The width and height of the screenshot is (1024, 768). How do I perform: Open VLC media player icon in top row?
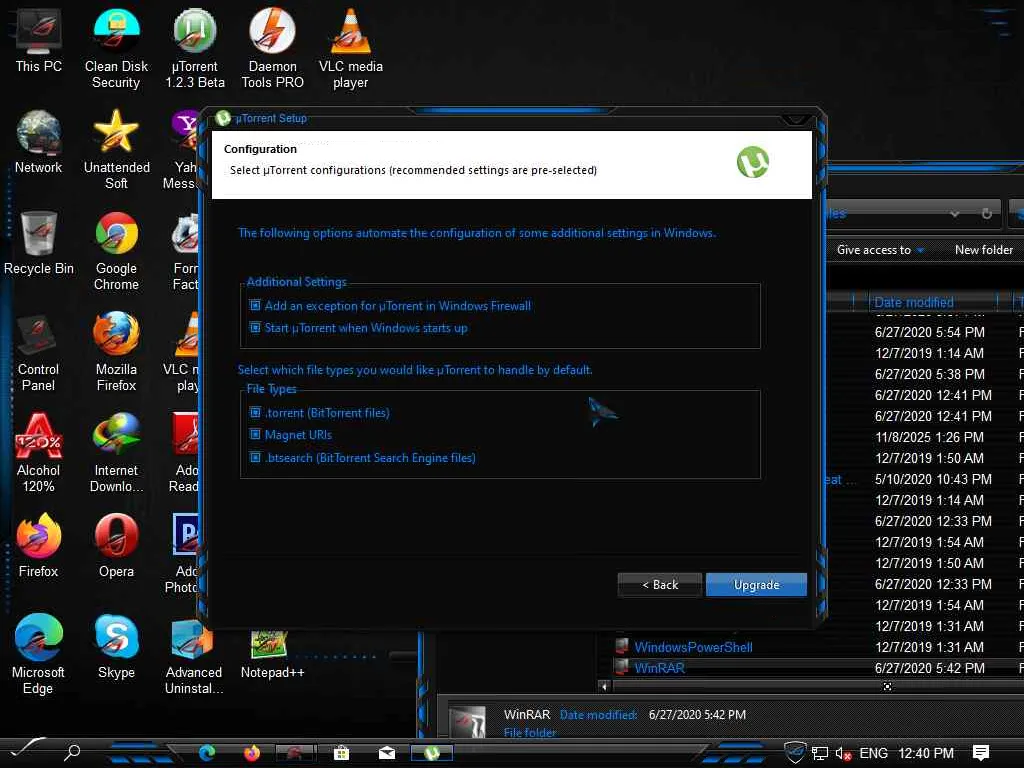click(351, 48)
